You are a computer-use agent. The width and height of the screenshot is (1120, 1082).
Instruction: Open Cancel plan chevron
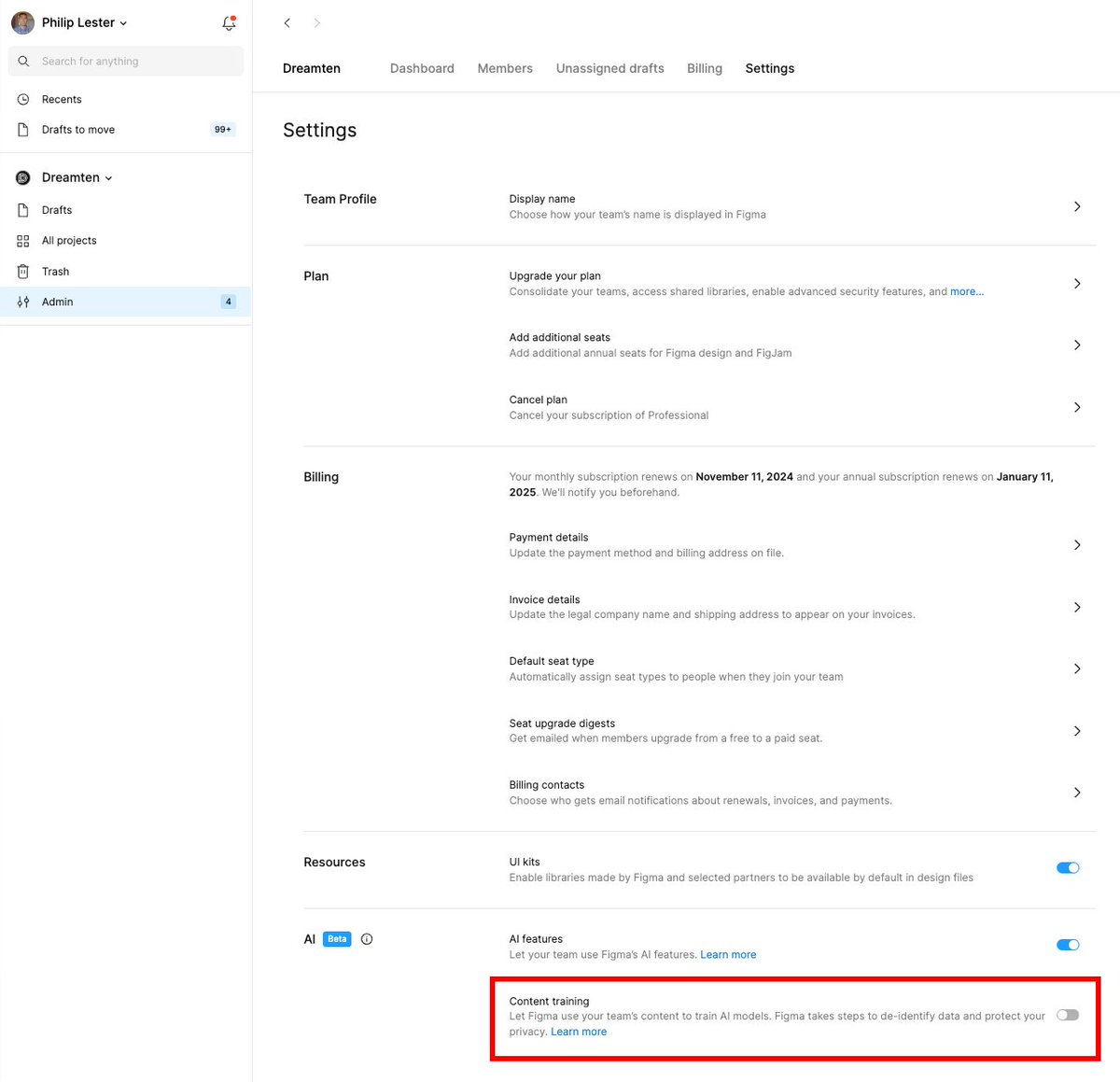1077,407
